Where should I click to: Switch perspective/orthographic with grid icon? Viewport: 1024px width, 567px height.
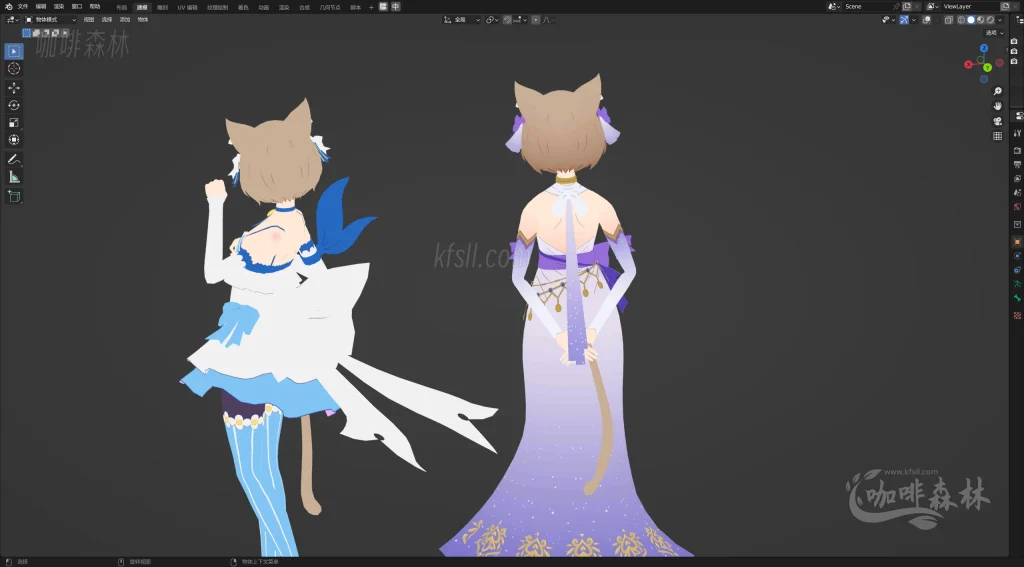[x=997, y=136]
